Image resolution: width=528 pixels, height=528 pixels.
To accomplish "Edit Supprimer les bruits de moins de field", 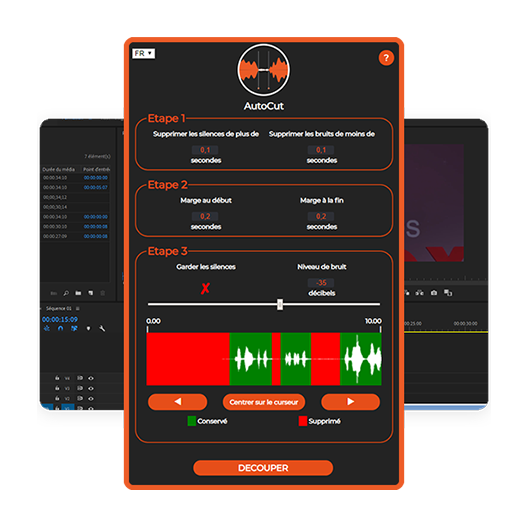I will tap(321, 150).
